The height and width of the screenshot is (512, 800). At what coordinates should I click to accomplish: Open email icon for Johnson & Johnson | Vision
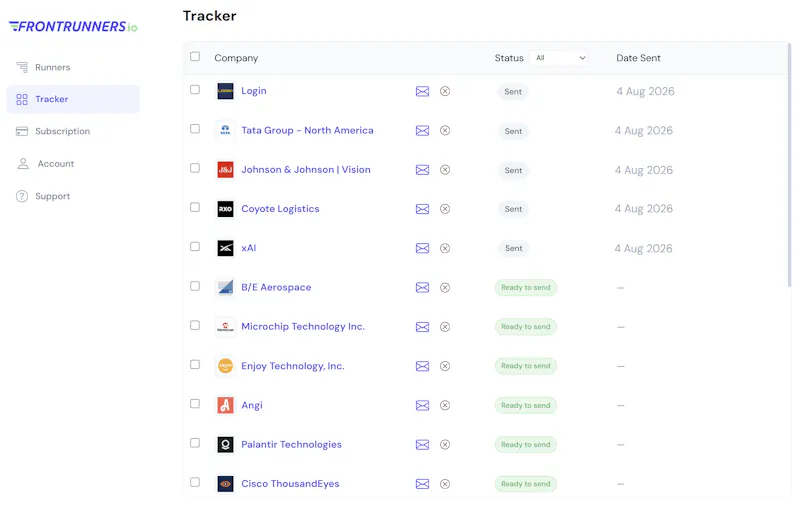click(422, 170)
